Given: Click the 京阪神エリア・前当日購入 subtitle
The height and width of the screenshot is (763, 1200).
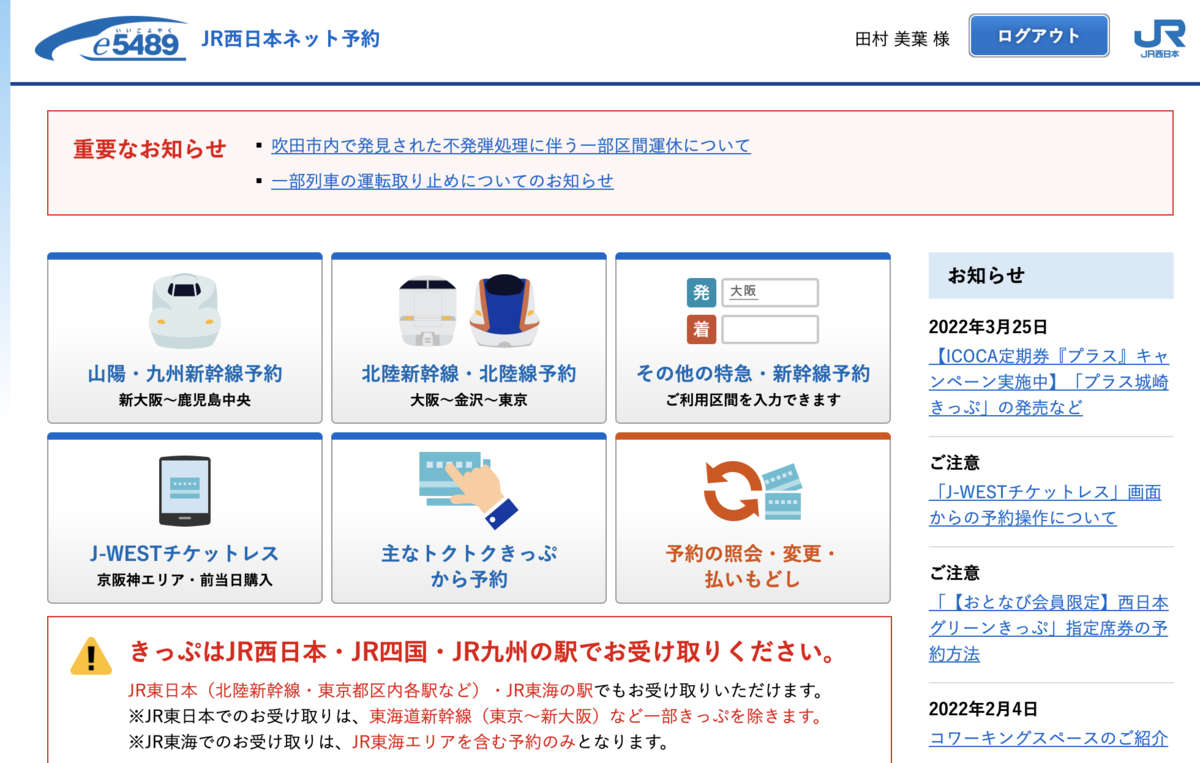Looking at the screenshot, I should tap(185, 580).
